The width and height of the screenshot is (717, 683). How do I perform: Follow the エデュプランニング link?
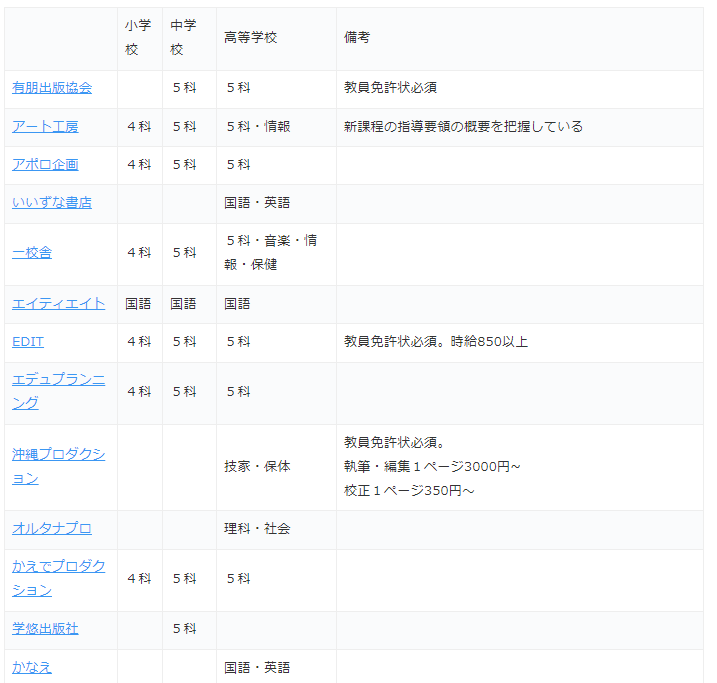[x=59, y=391]
